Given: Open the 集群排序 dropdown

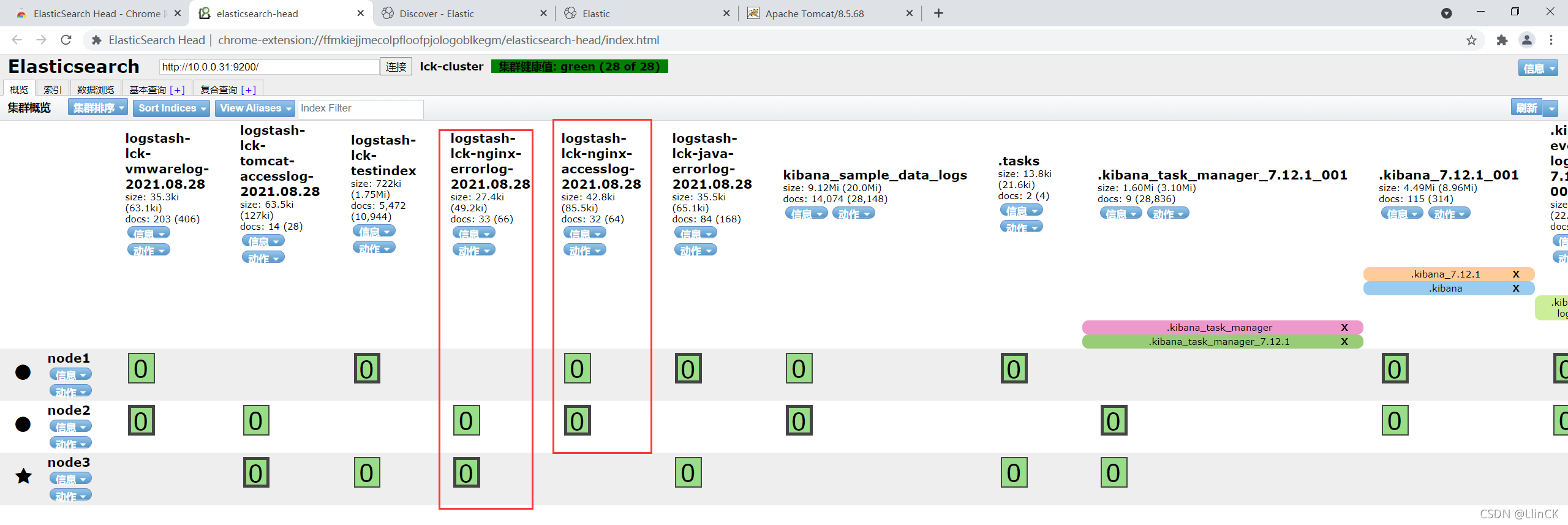Looking at the screenshot, I should (98, 108).
